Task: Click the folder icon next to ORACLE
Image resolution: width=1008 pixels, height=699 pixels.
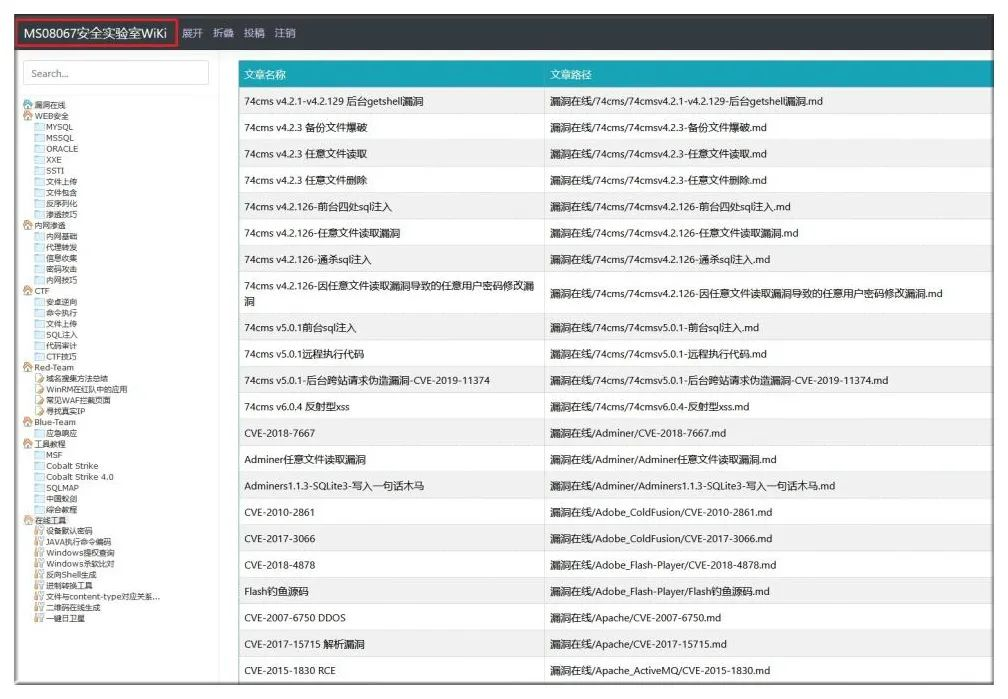Action: coord(39,149)
